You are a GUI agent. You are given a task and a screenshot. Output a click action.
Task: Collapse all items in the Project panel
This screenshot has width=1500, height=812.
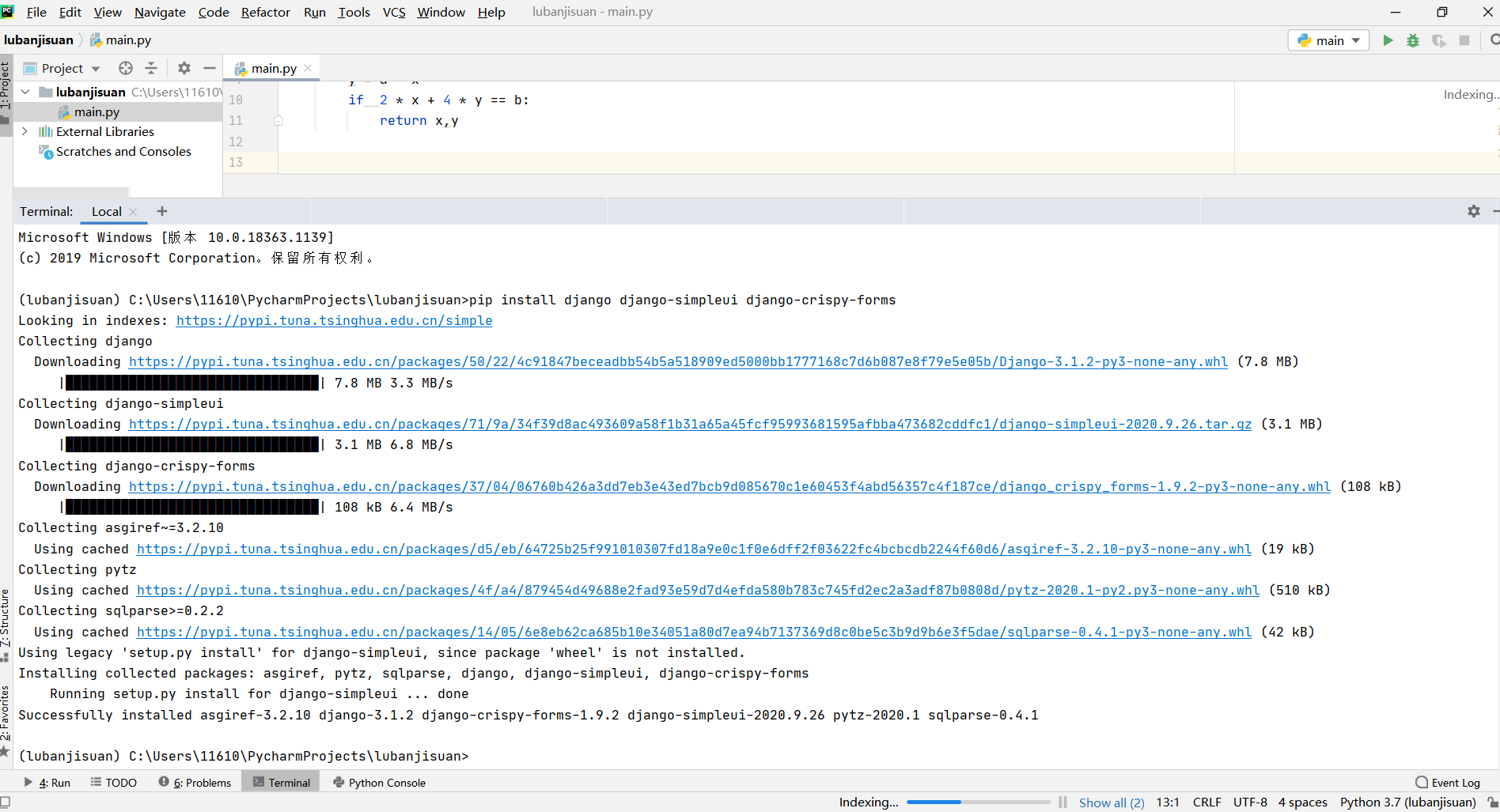pos(151,68)
